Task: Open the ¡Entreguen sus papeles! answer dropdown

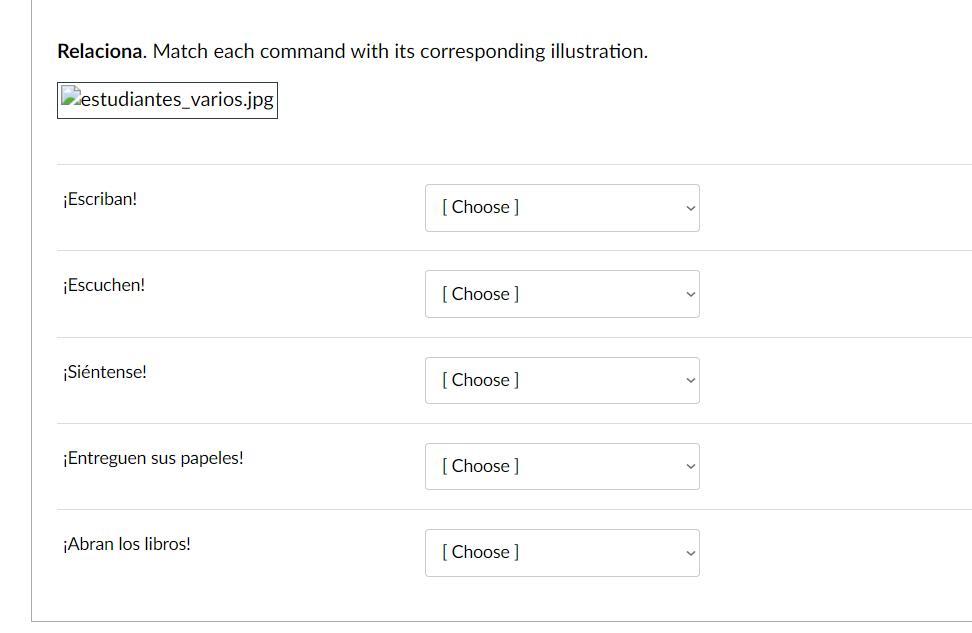Action: (x=561, y=466)
